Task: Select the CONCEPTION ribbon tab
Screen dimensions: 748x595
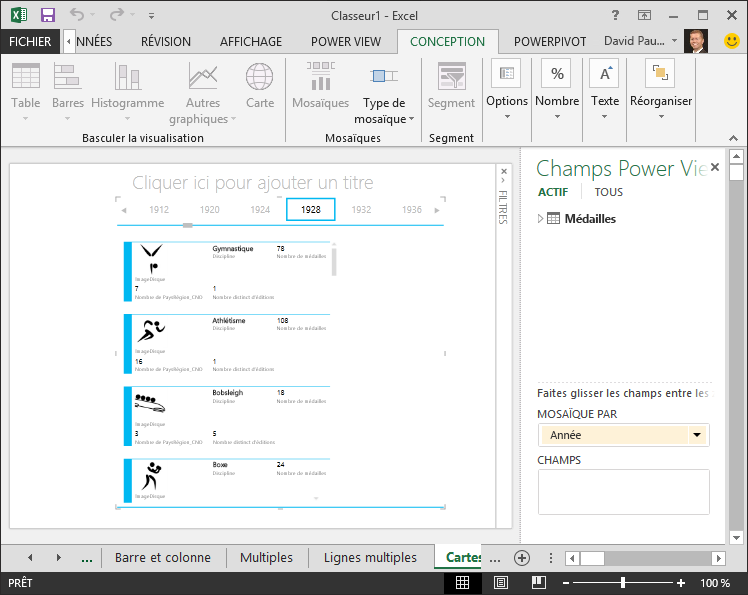Action: [447, 42]
